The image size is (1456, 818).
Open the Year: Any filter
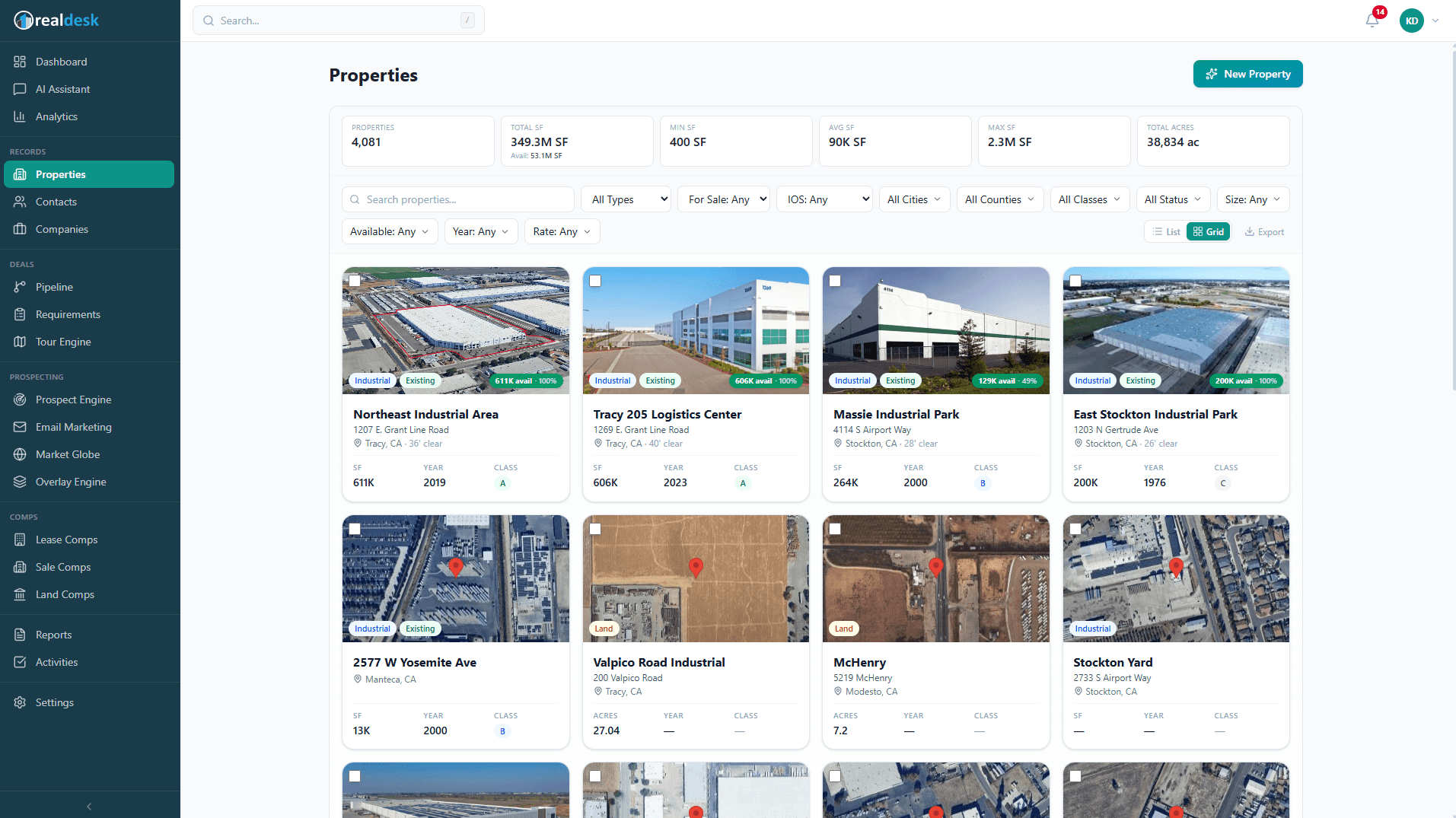[481, 231]
